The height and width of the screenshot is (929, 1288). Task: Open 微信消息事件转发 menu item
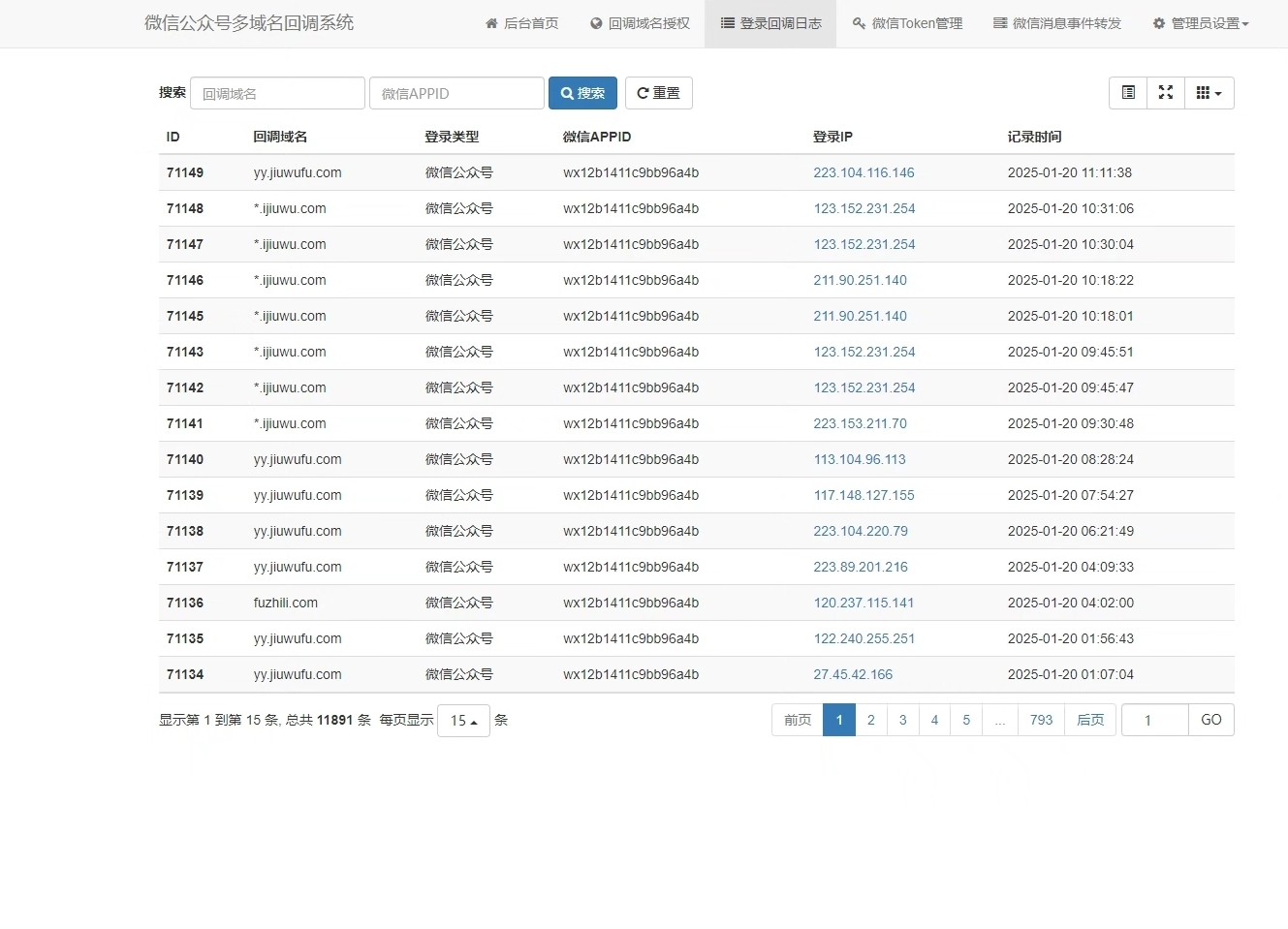[1056, 23]
